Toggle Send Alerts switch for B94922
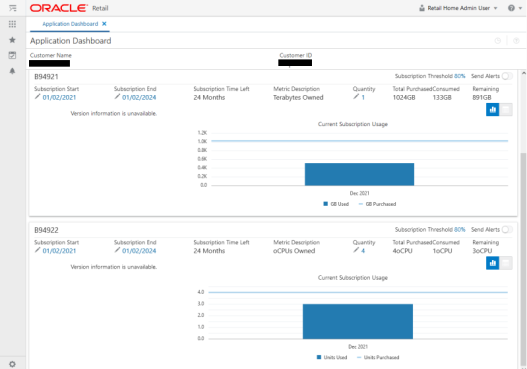527x369 pixels. tap(507, 230)
